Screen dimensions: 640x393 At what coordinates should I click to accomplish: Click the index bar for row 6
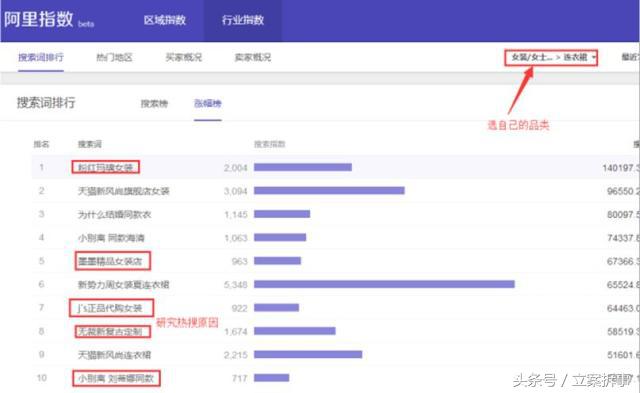click(x=384, y=284)
